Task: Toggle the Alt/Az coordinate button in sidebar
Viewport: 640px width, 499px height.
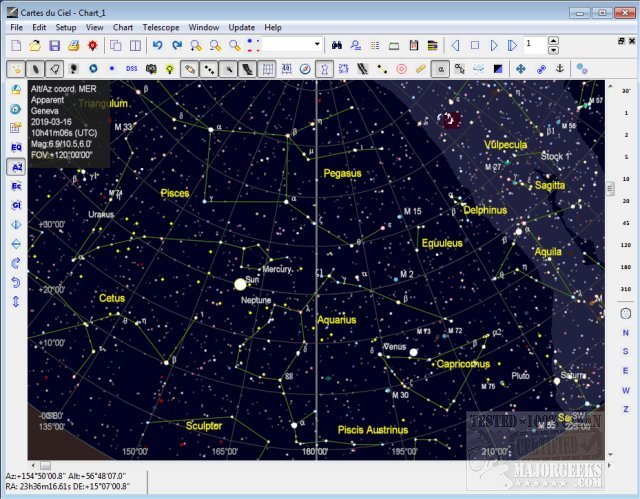Action: click(x=16, y=165)
